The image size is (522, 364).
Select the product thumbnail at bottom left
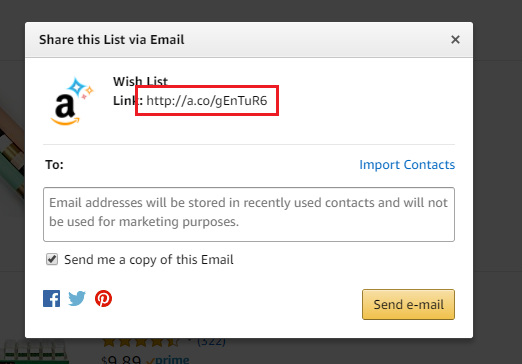point(34,352)
